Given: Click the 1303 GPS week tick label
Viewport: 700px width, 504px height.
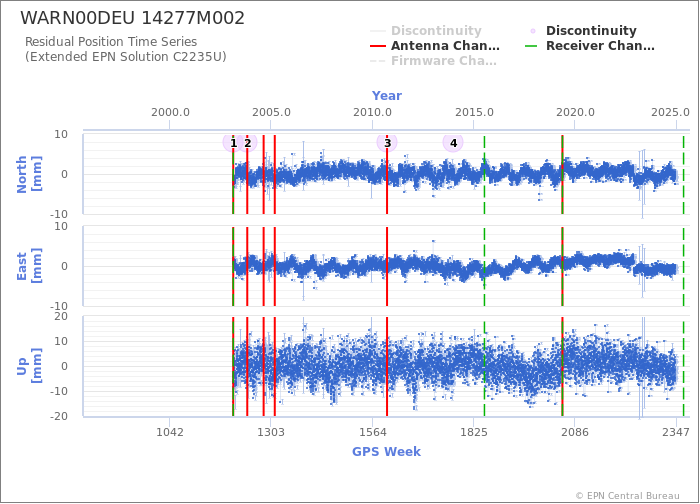Looking at the screenshot, I should (271, 432).
